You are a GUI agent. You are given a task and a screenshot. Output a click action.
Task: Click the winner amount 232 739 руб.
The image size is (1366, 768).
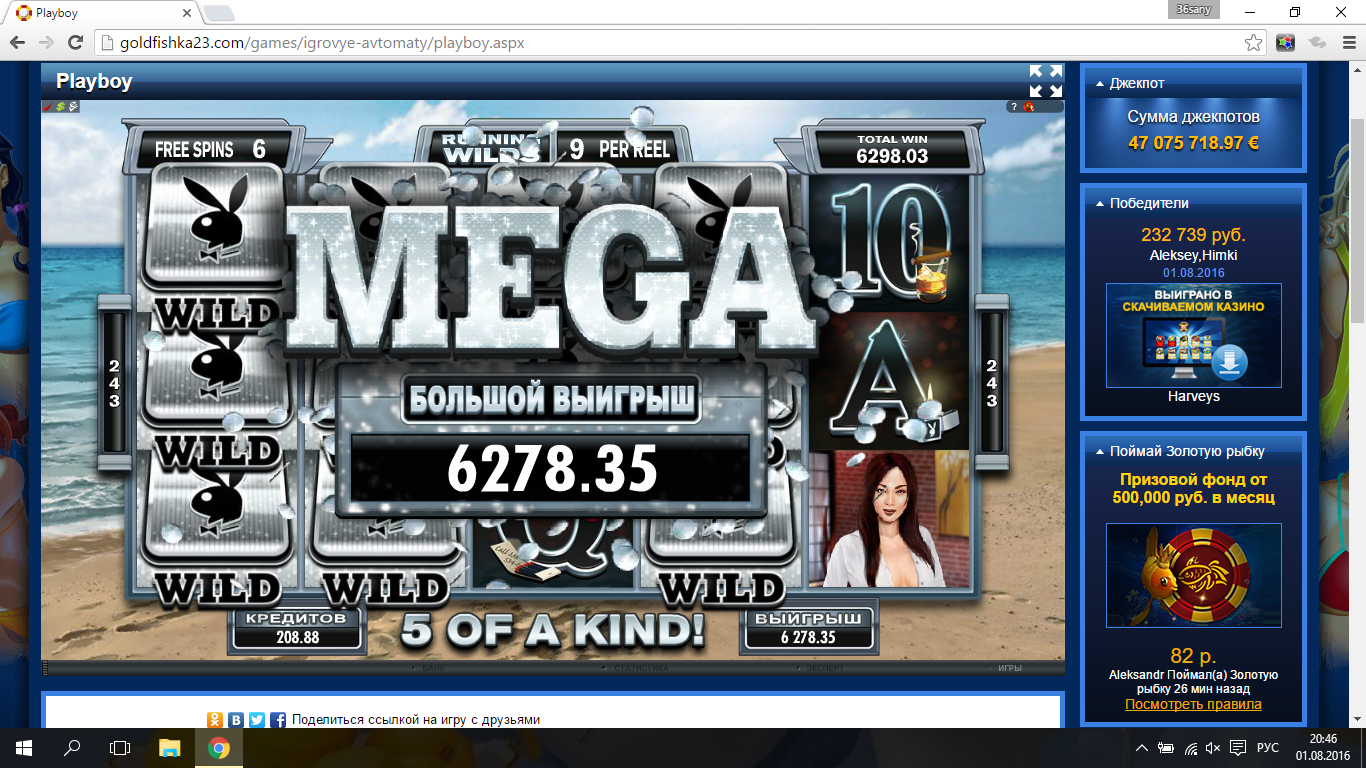(1193, 235)
